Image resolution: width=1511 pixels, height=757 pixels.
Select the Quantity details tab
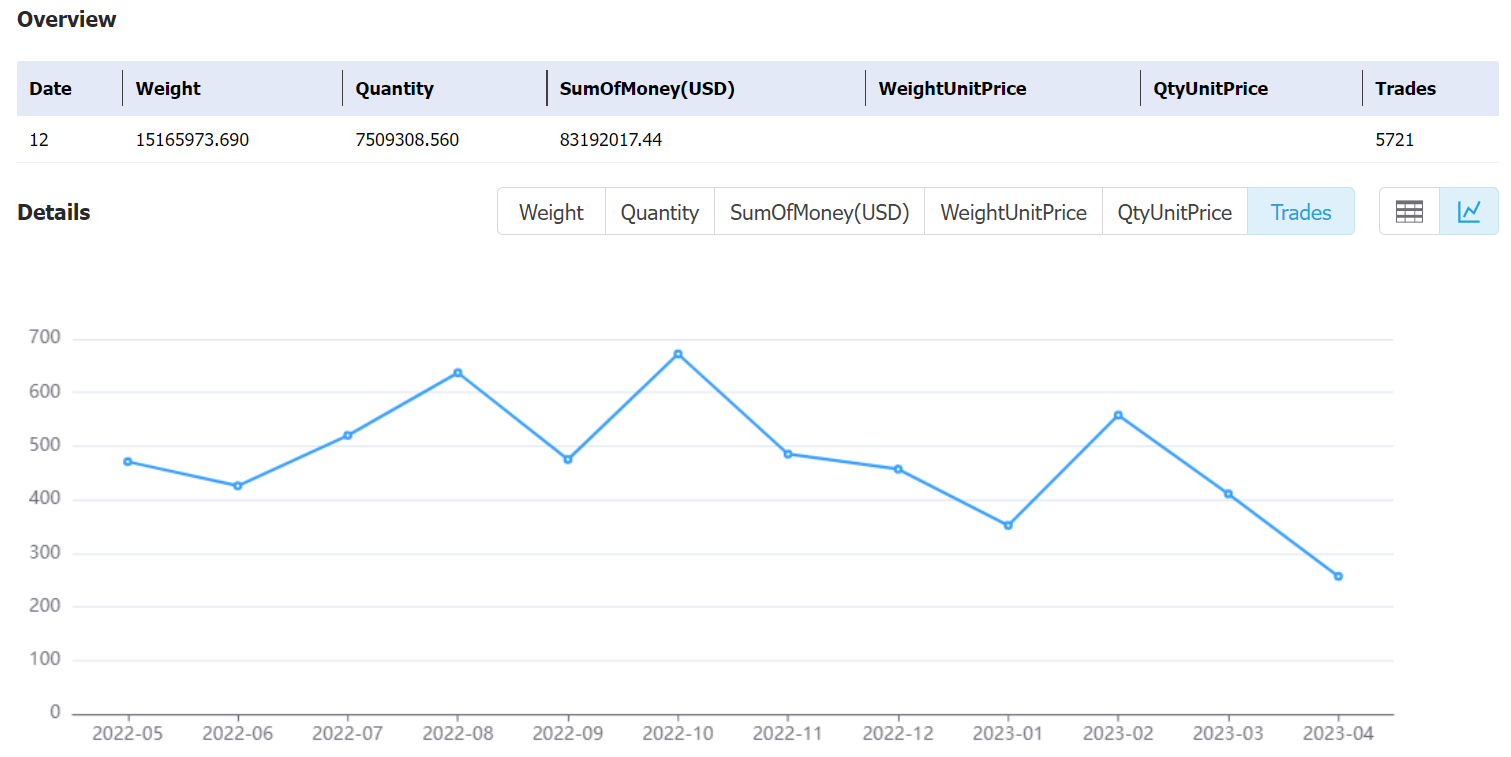coord(660,212)
